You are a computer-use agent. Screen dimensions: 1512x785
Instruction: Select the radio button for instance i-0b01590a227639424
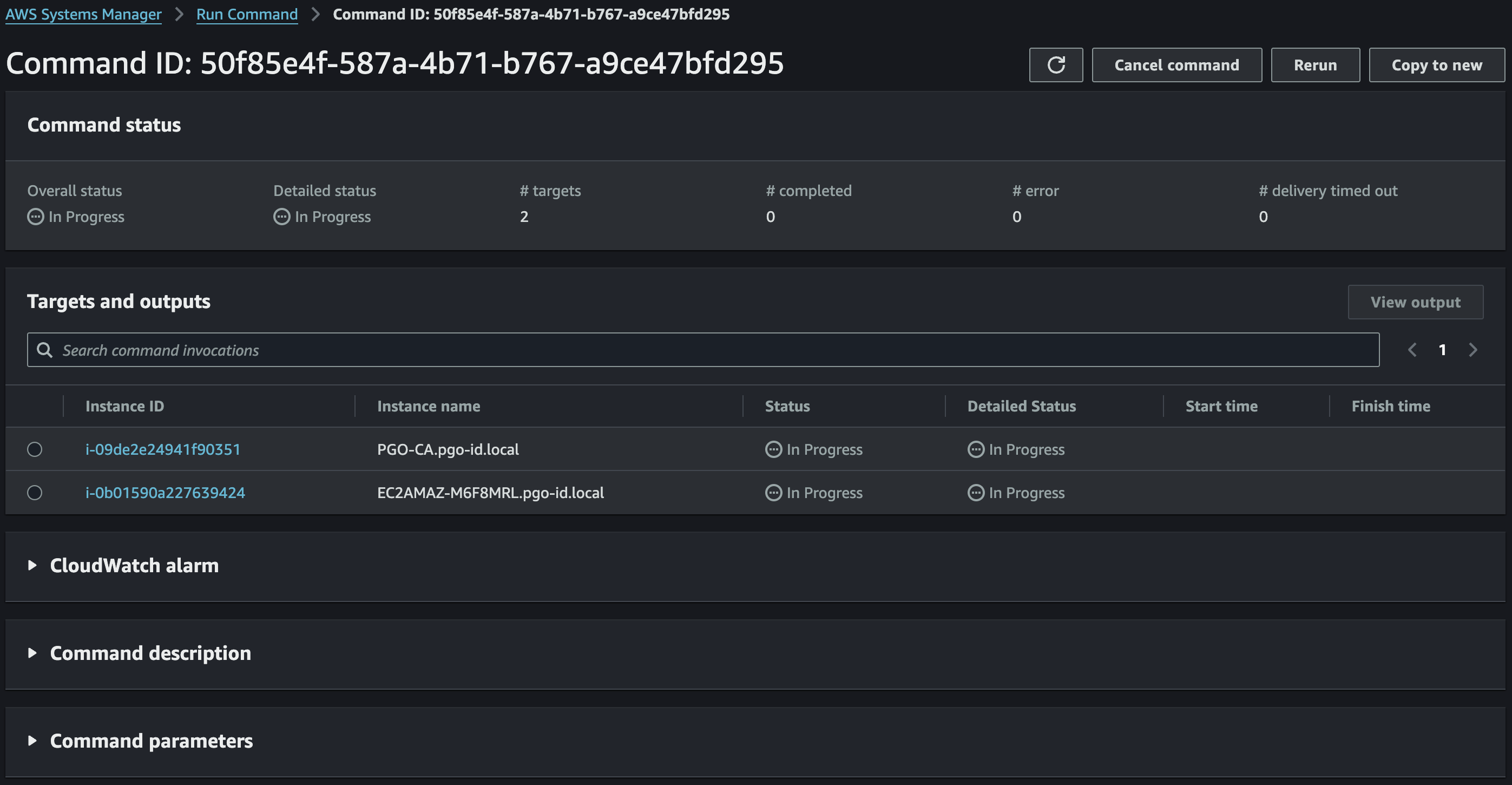(34, 493)
